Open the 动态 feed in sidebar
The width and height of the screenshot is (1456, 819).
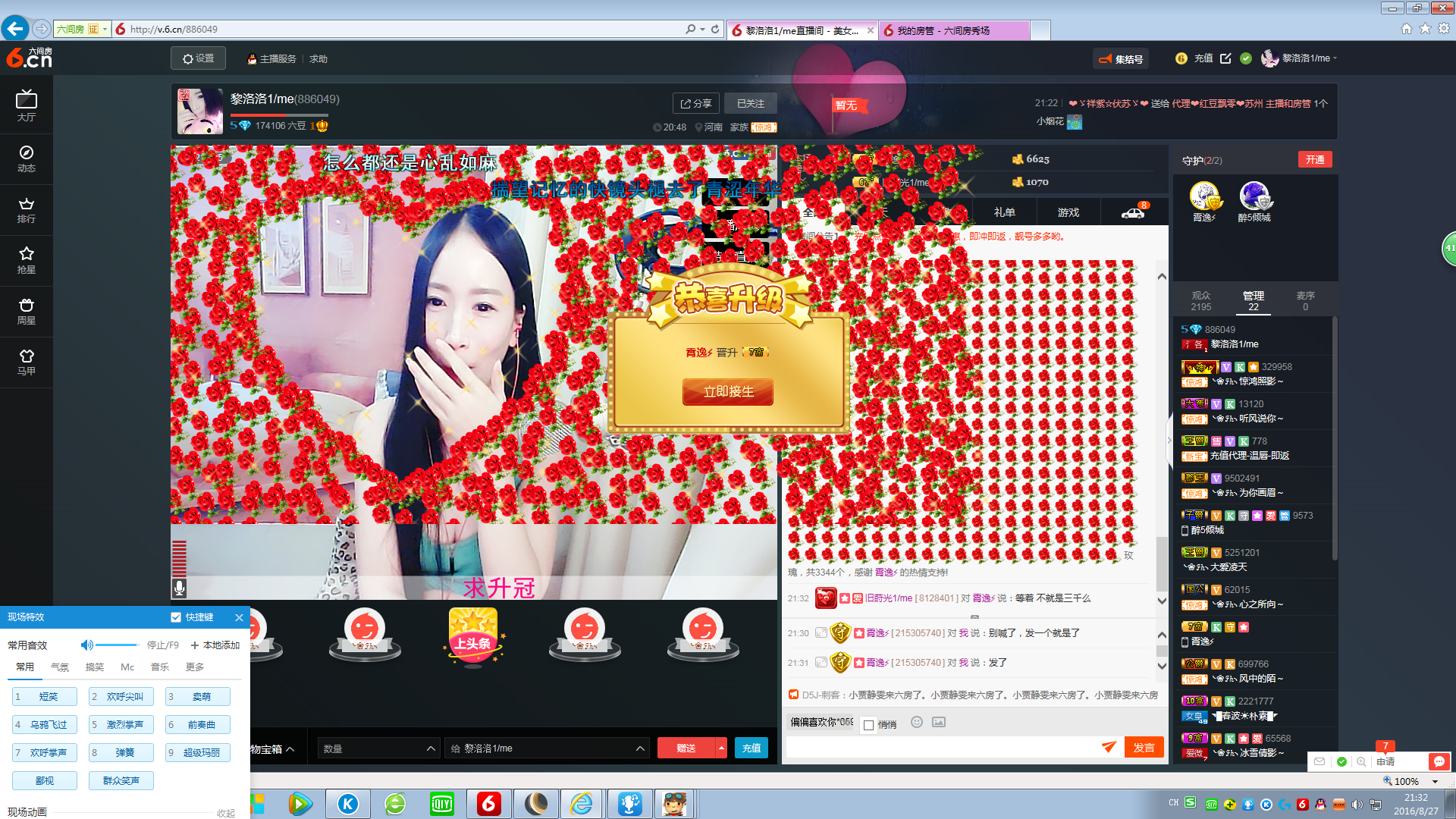point(27,158)
